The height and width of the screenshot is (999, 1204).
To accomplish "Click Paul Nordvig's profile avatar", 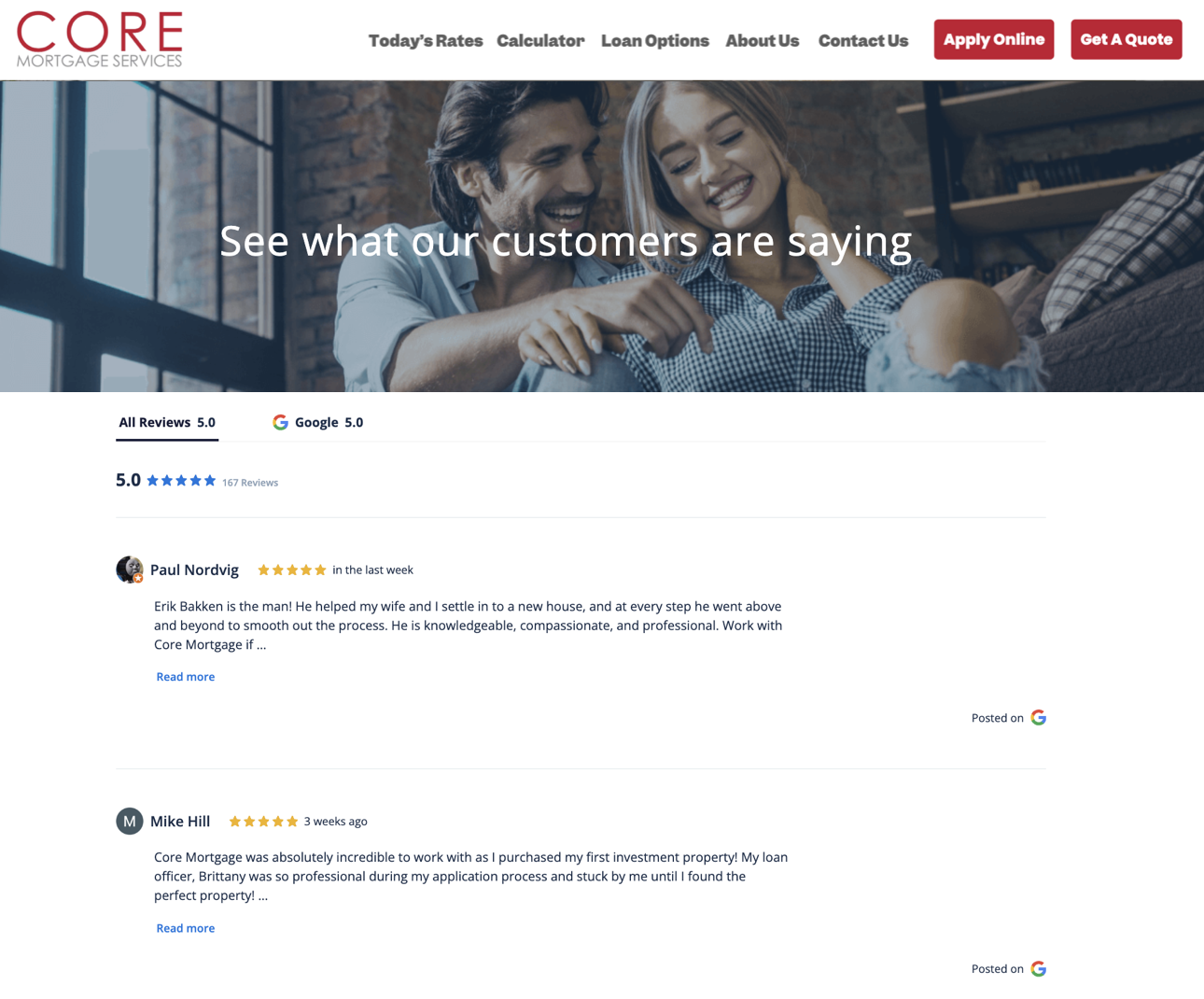I will point(130,570).
